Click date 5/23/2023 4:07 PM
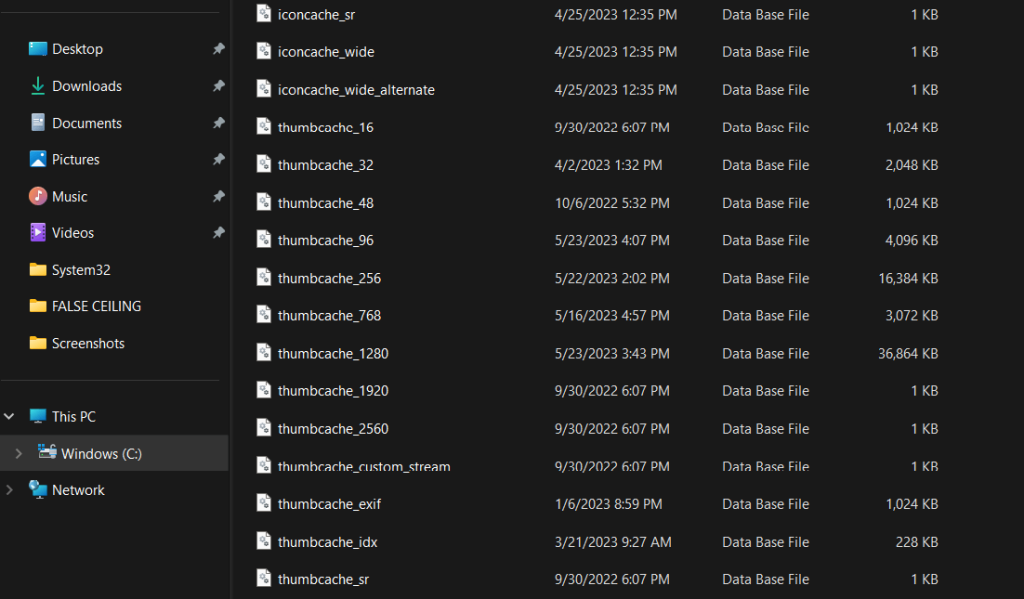 pyautogui.click(x=612, y=240)
